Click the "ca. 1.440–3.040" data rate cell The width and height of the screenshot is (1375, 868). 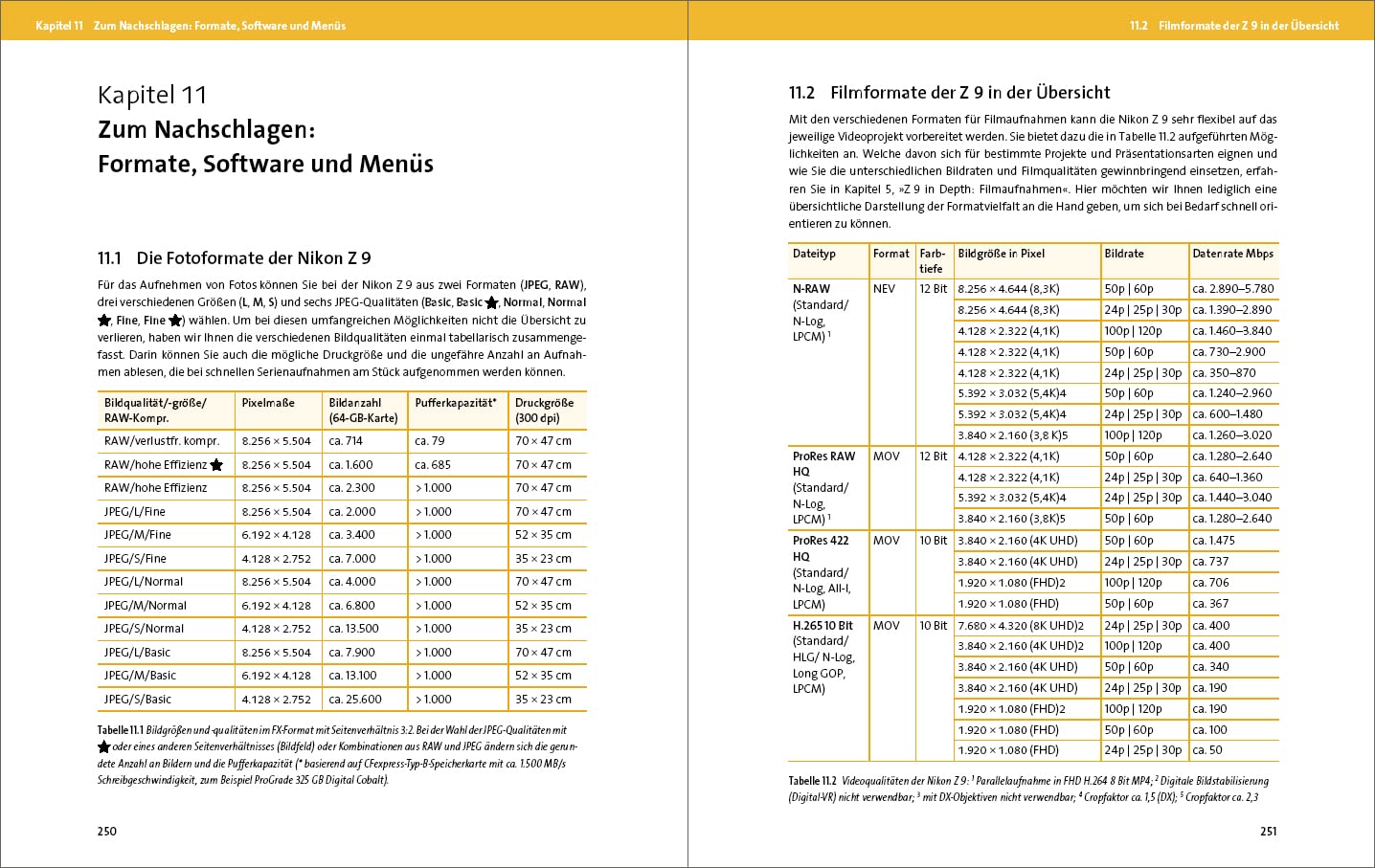pos(1232,498)
